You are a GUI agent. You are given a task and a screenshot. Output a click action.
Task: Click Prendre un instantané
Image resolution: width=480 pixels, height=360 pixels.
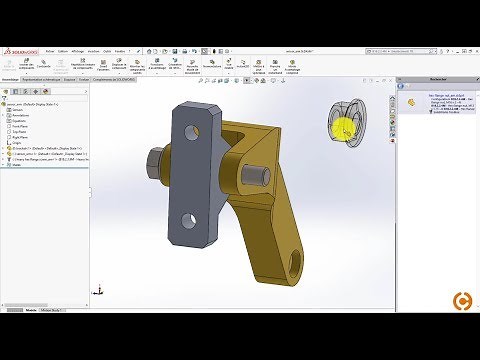point(275,67)
